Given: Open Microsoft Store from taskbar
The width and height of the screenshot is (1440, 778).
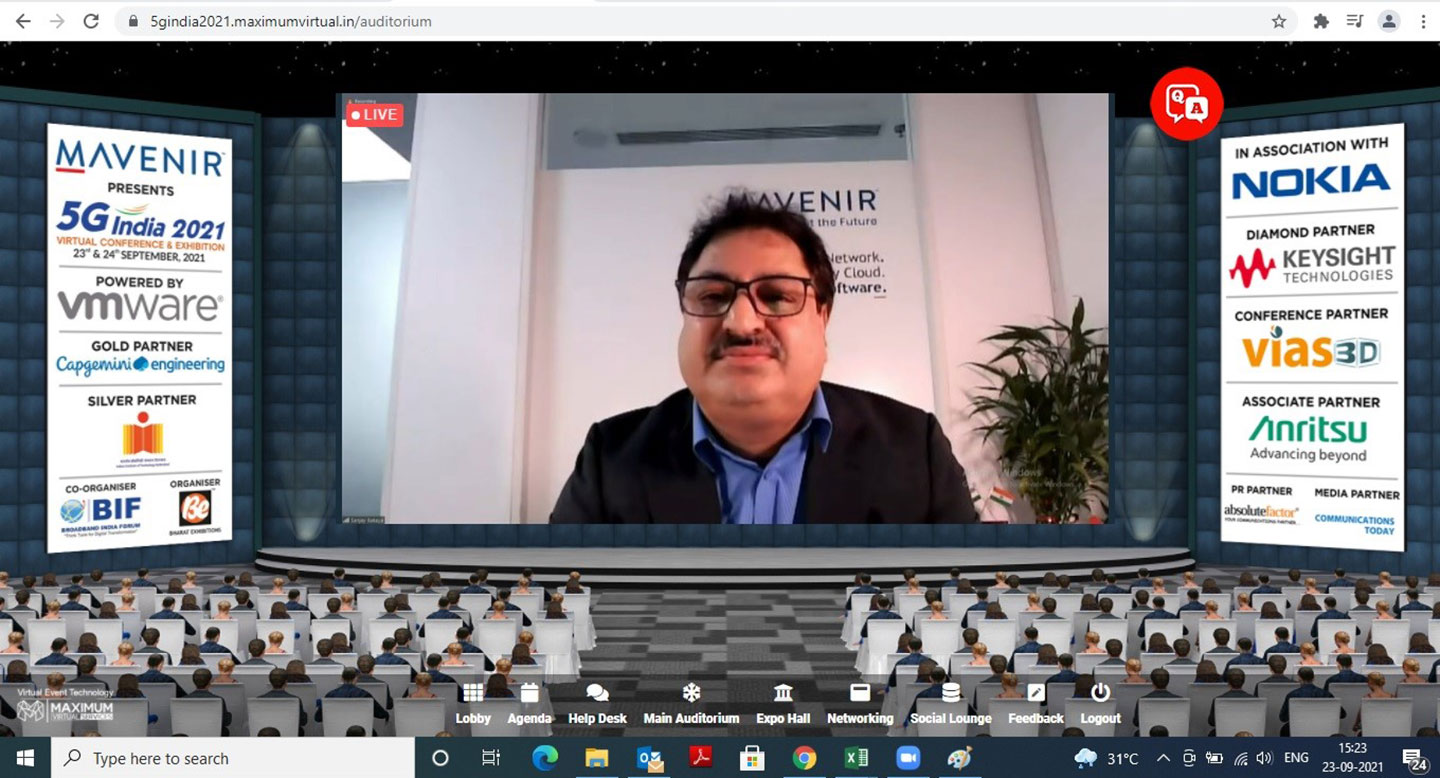Looking at the screenshot, I should 753,758.
